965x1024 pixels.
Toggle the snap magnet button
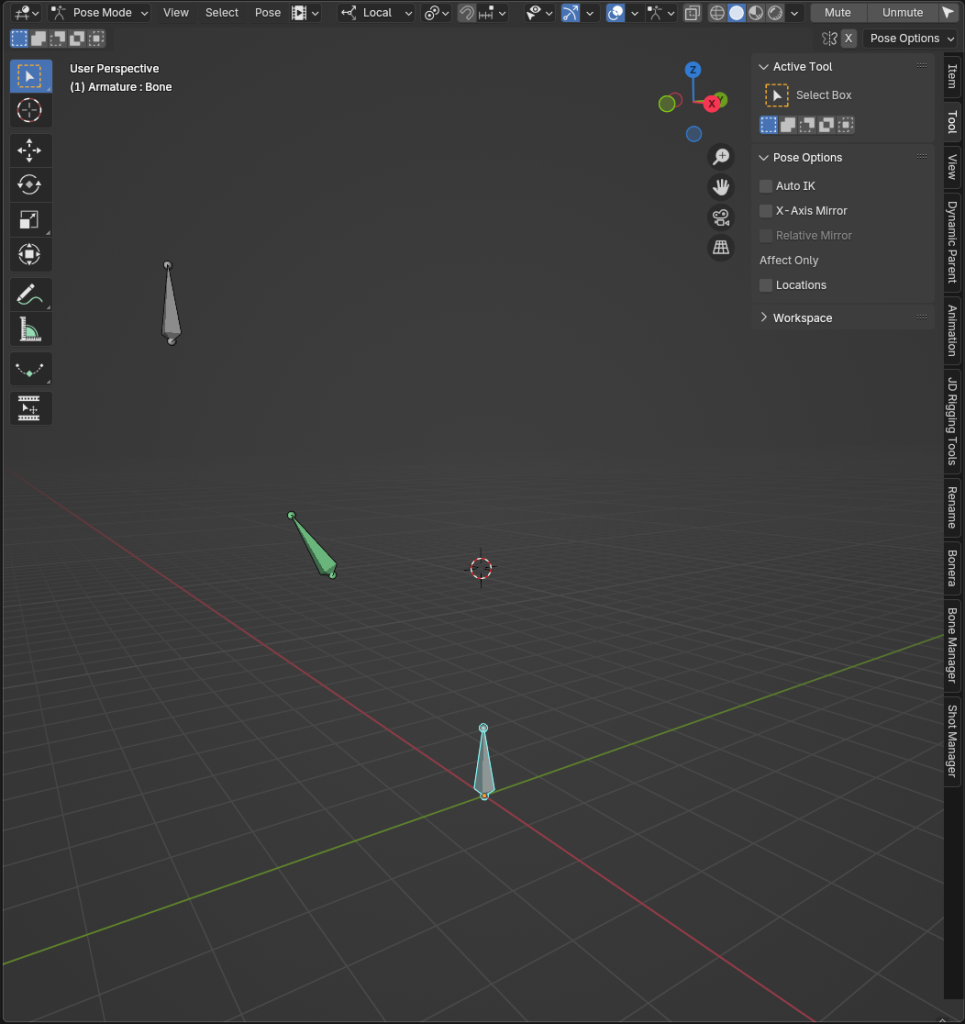(x=467, y=12)
